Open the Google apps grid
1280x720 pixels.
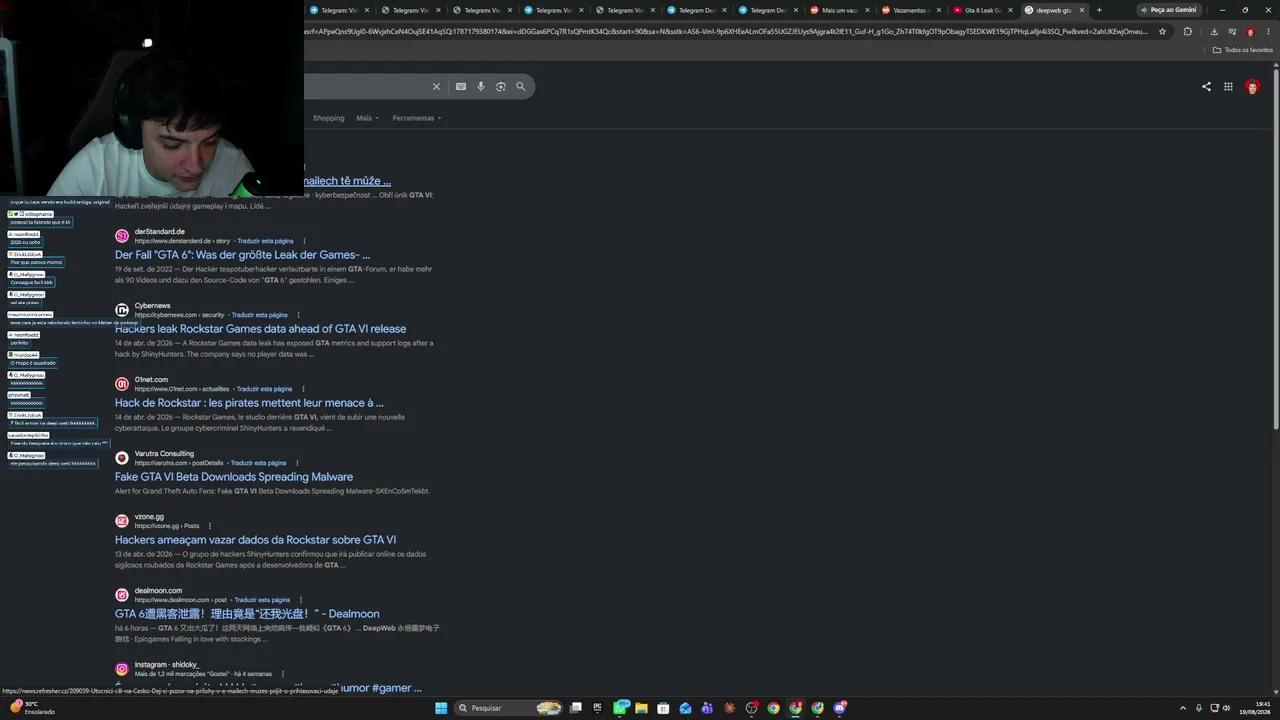1228,87
